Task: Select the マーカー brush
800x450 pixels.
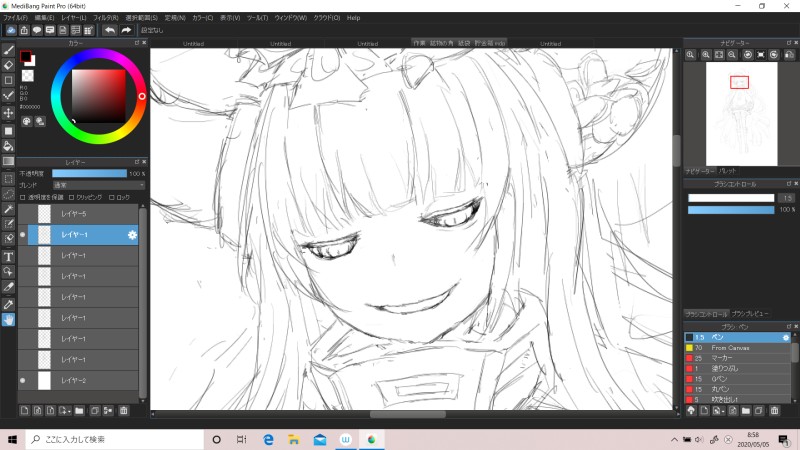Action: click(x=737, y=358)
